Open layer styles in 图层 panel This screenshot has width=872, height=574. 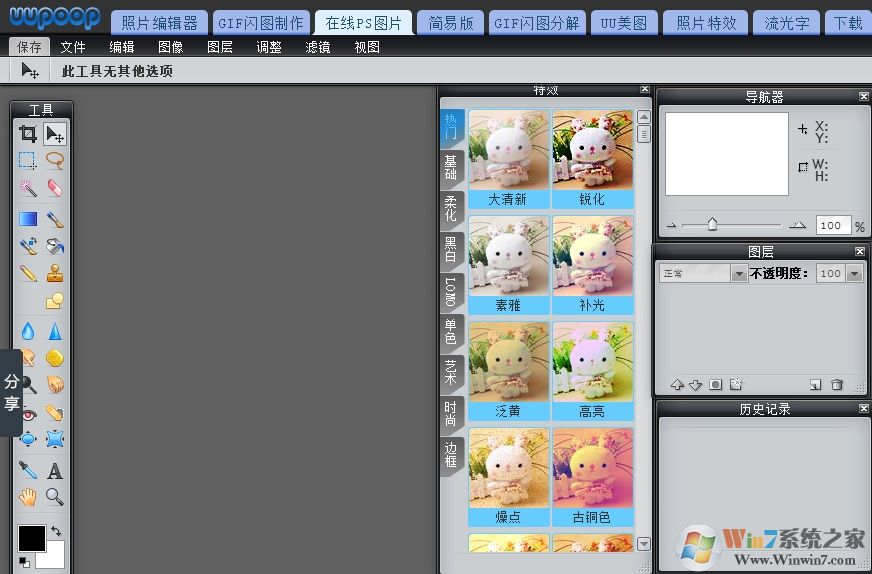click(736, 384)
